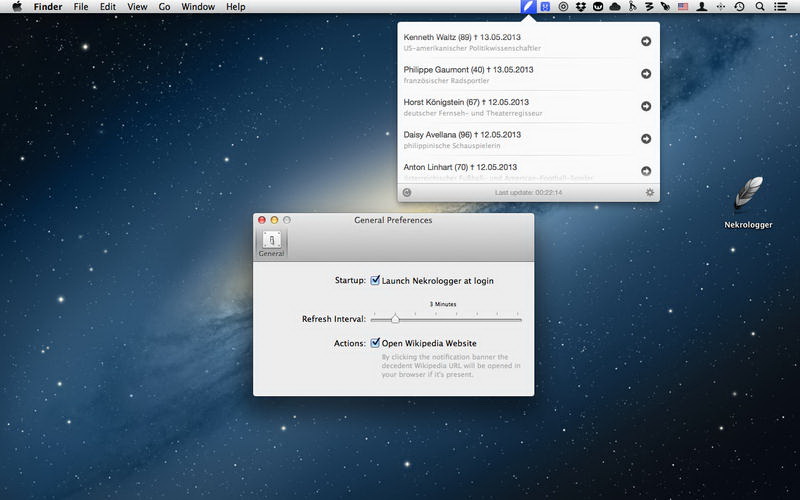Open arrow next to Anton Linhart entry

[x=646, y=170]
